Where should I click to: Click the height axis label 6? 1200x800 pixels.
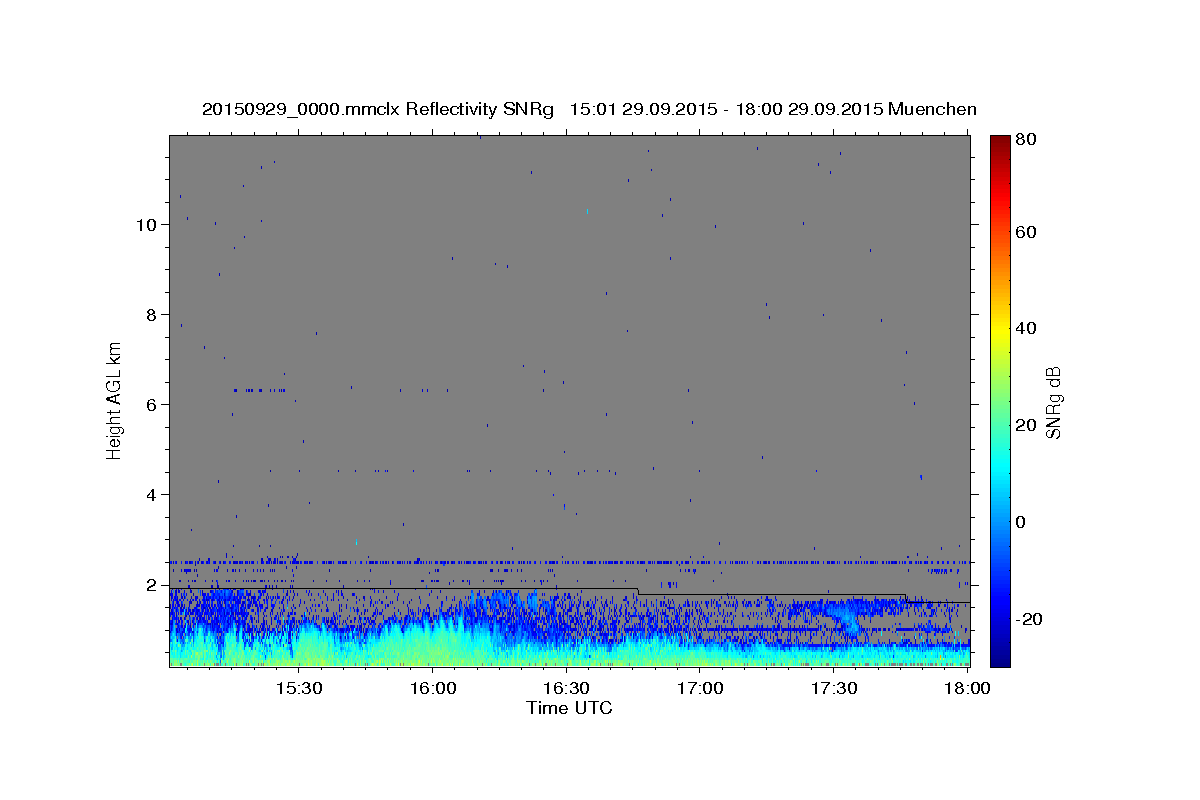(152, 405)
